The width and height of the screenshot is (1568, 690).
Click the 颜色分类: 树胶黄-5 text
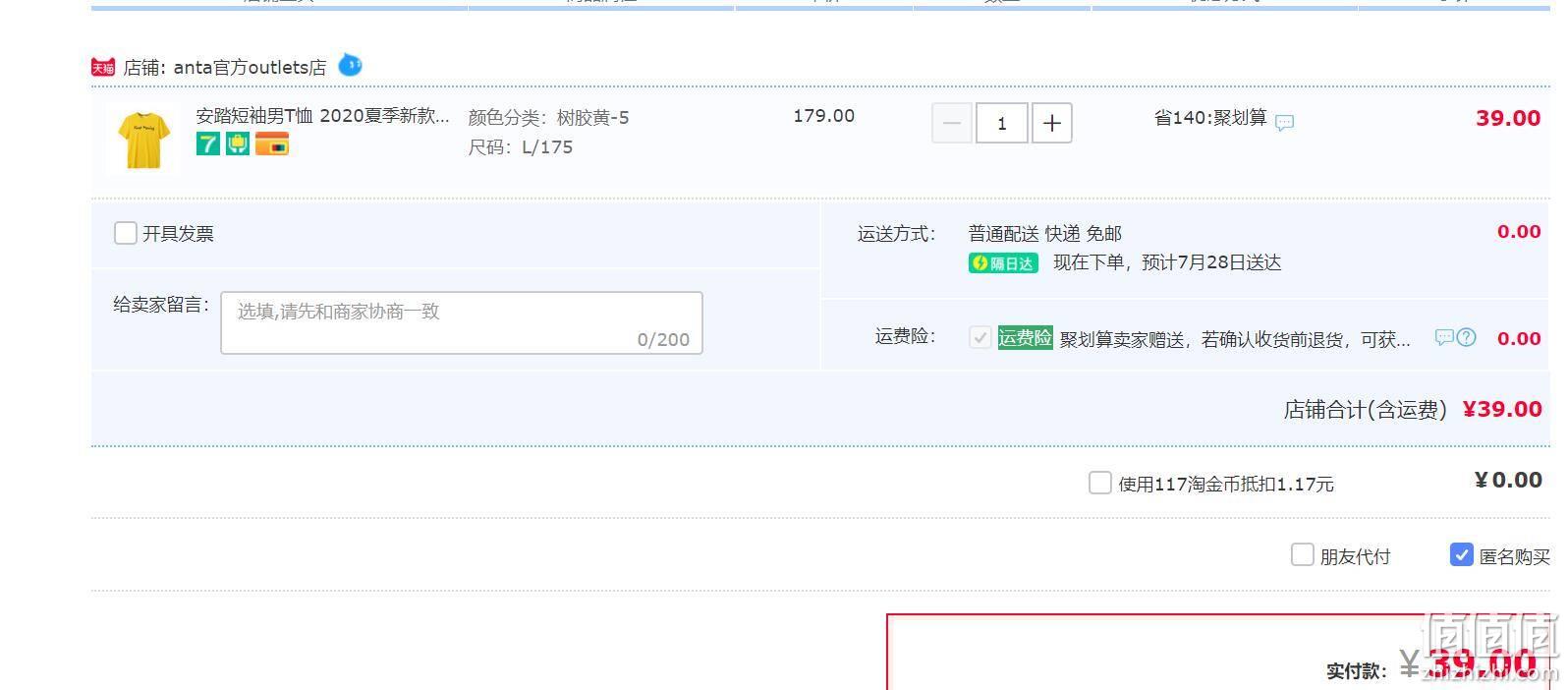point(548,118)
